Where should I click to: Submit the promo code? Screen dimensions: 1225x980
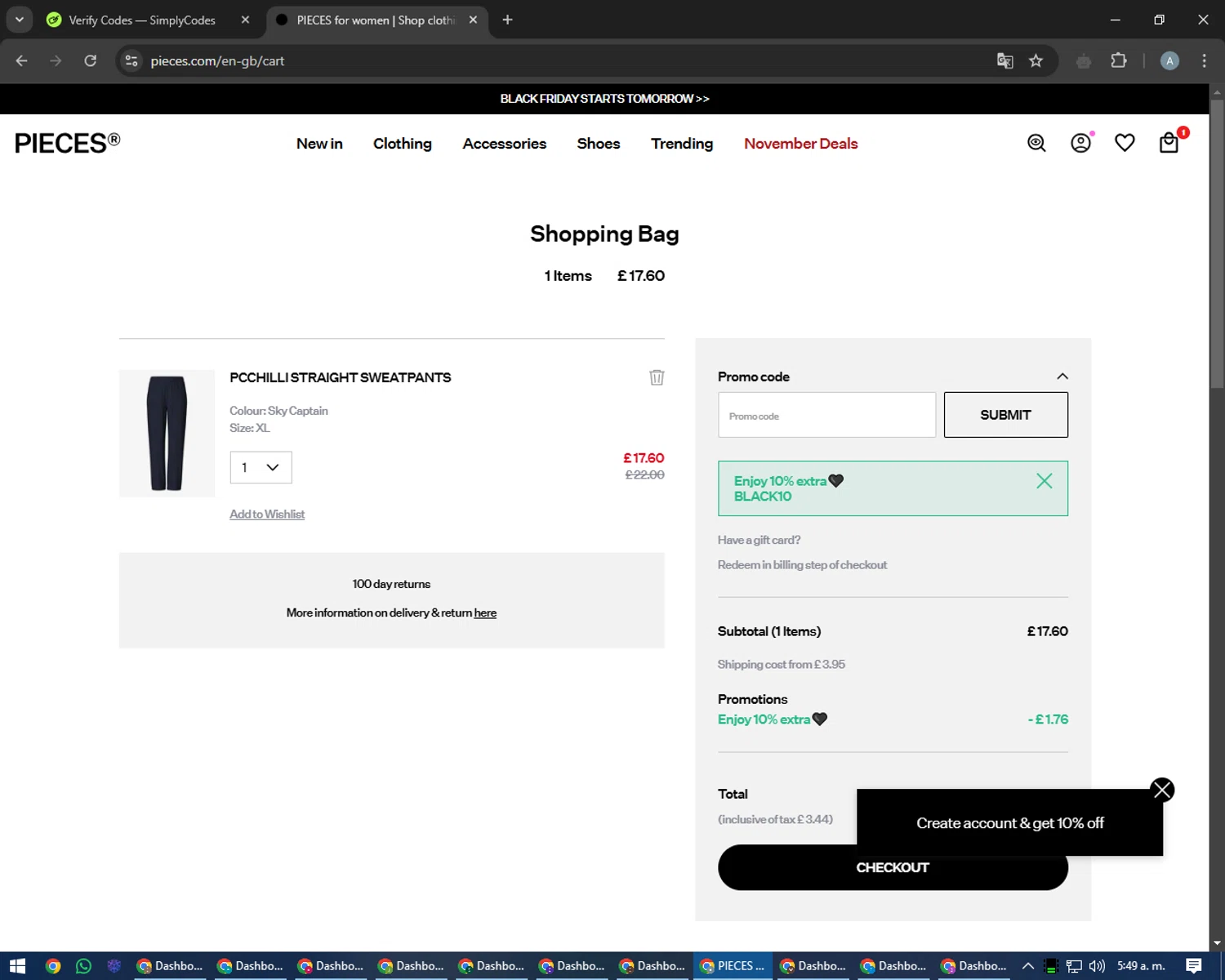tap(1005, 415)
